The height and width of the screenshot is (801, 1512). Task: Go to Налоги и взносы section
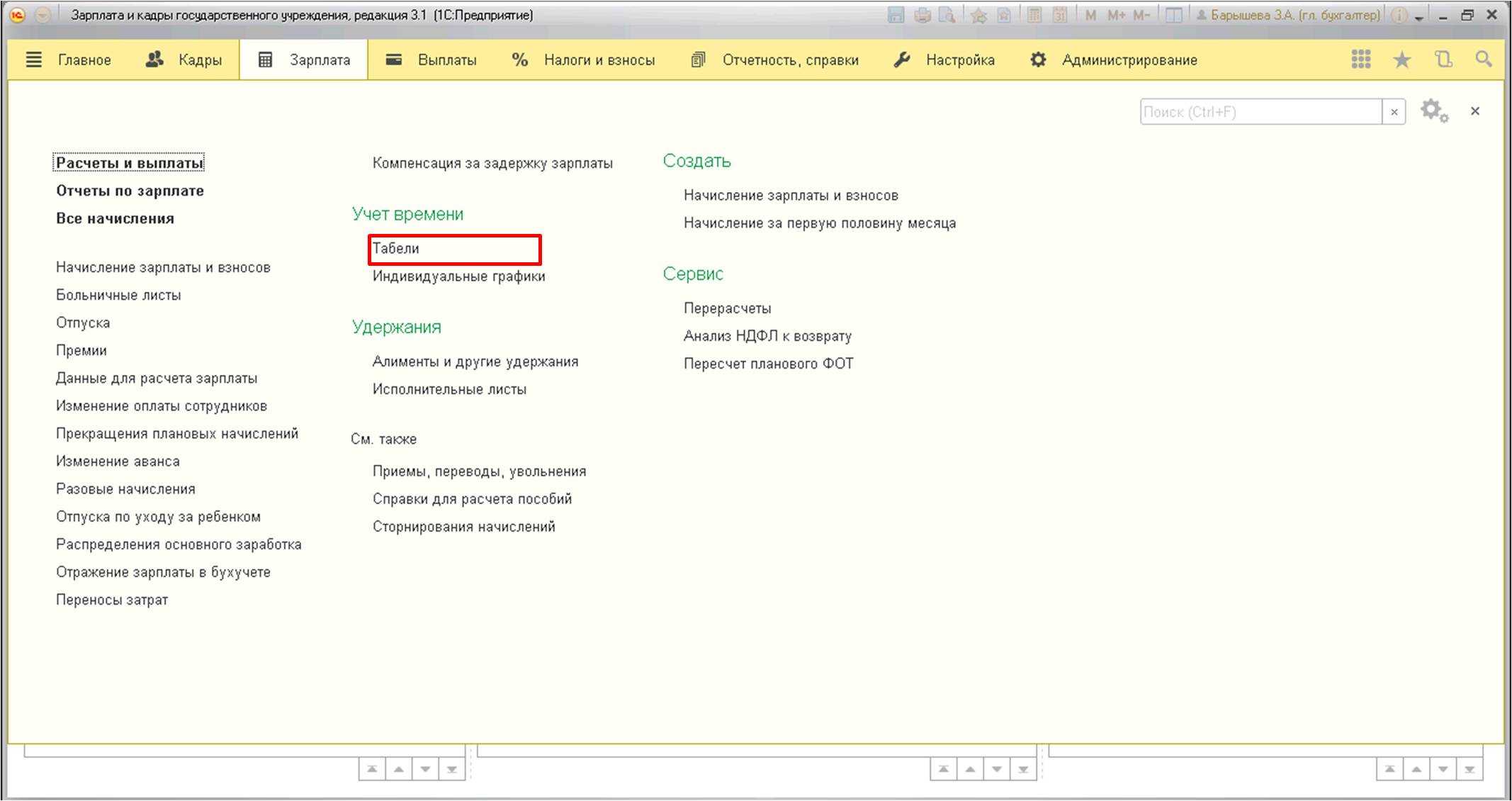coord(583,60)
